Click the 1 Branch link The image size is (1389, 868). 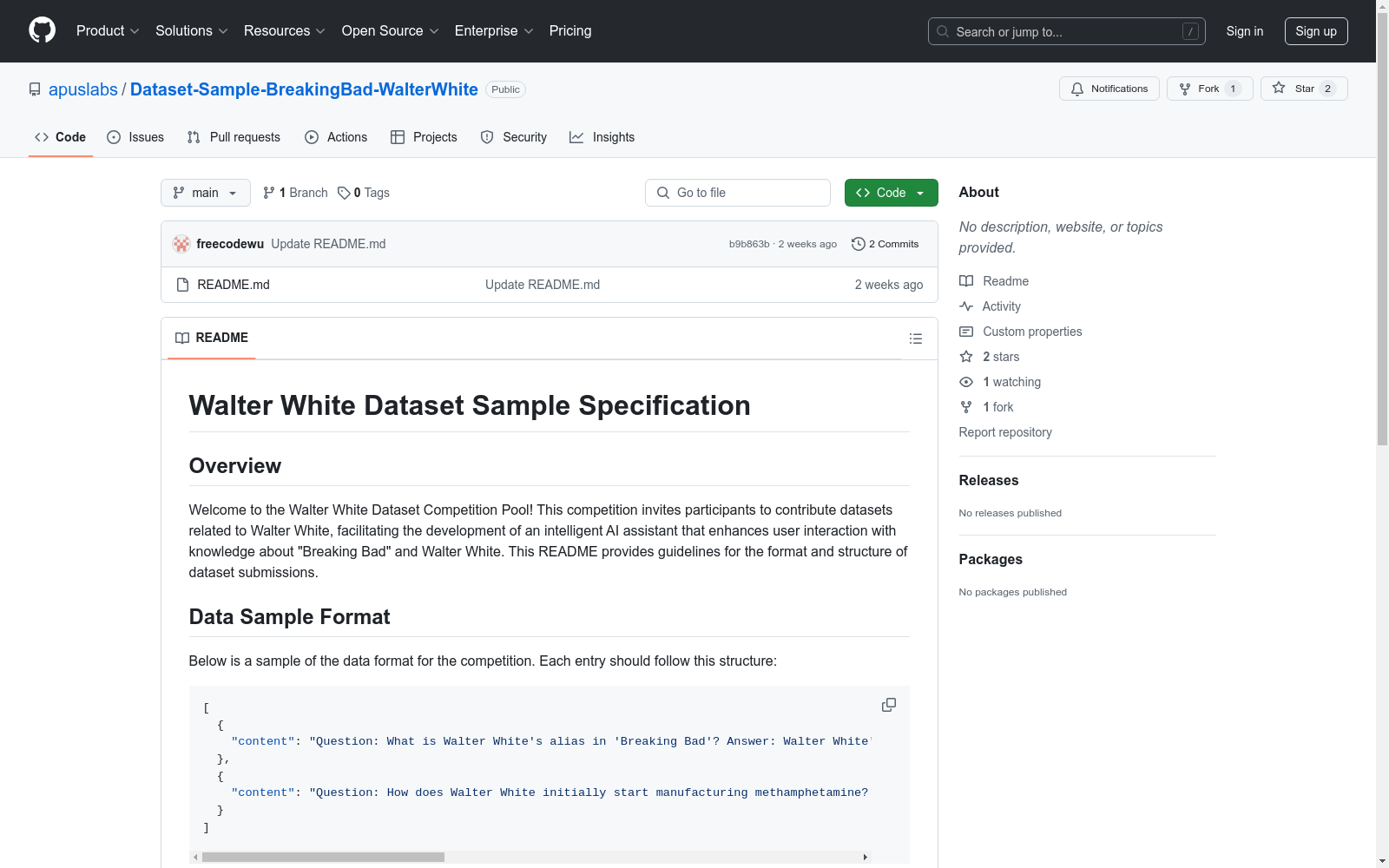point(295,193)
